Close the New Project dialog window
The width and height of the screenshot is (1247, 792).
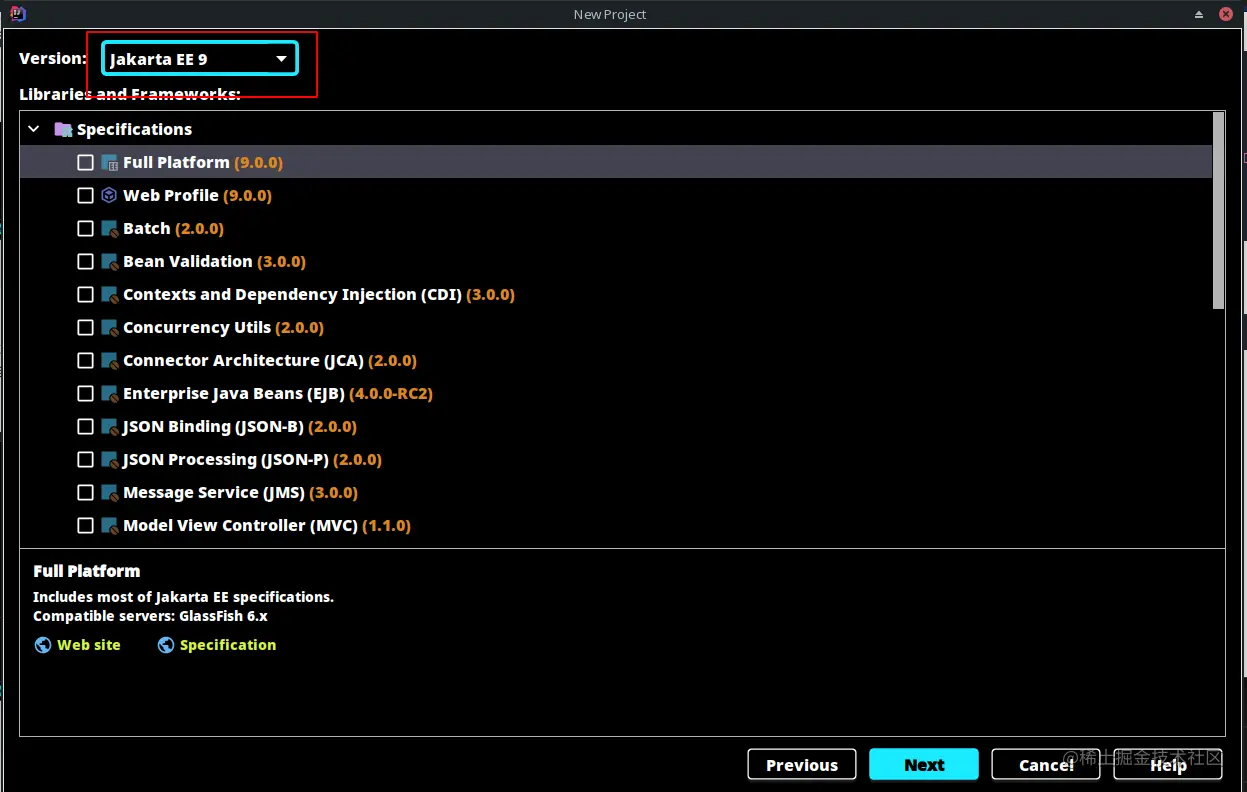[x=1227, y=14]
